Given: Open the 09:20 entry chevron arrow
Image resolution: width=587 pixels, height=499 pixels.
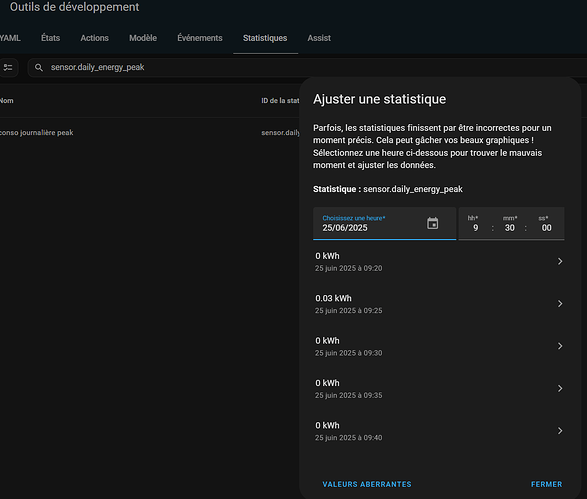Looking at the screenshot, I should click(x=560, y=261).
